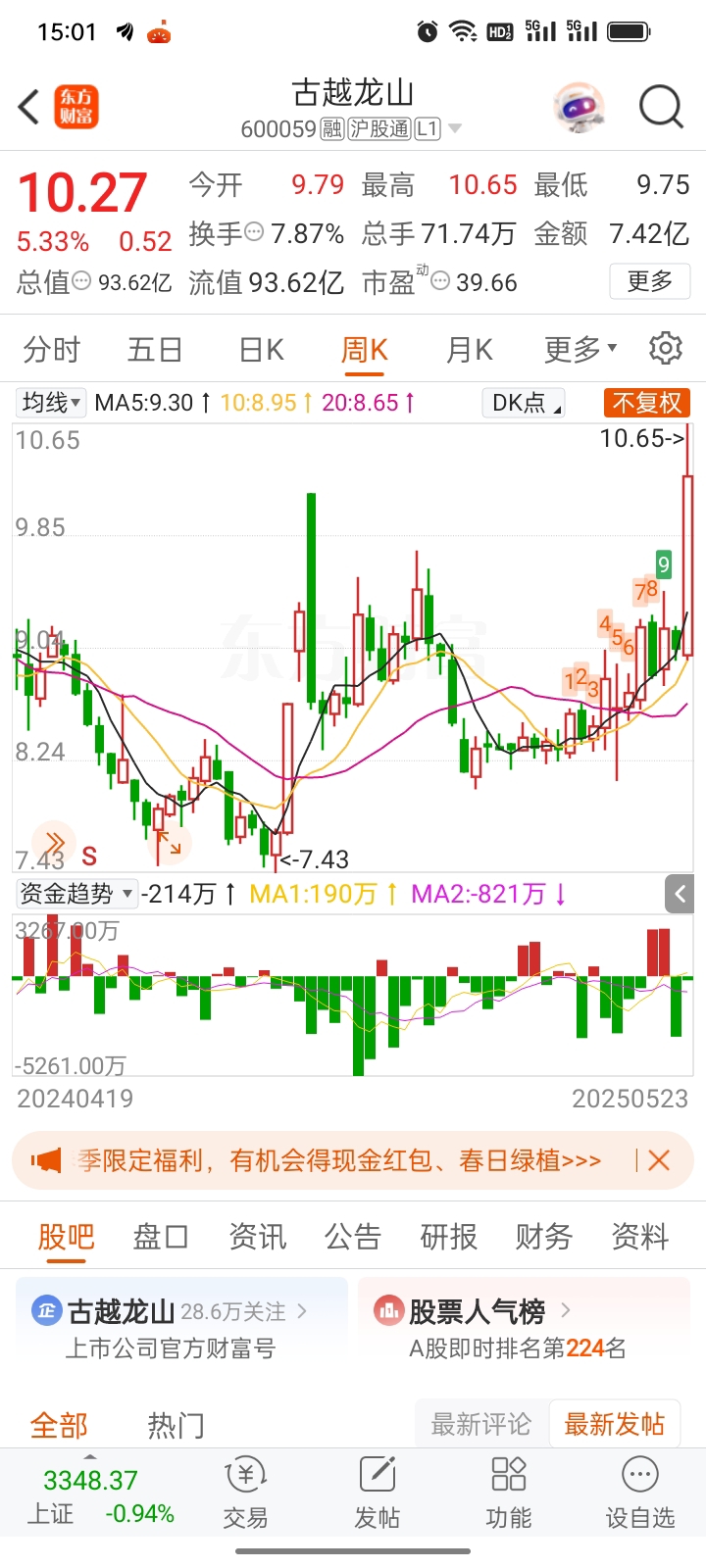Select the 热门 posts filter

pyautogui.click(x=176, y=1425)
